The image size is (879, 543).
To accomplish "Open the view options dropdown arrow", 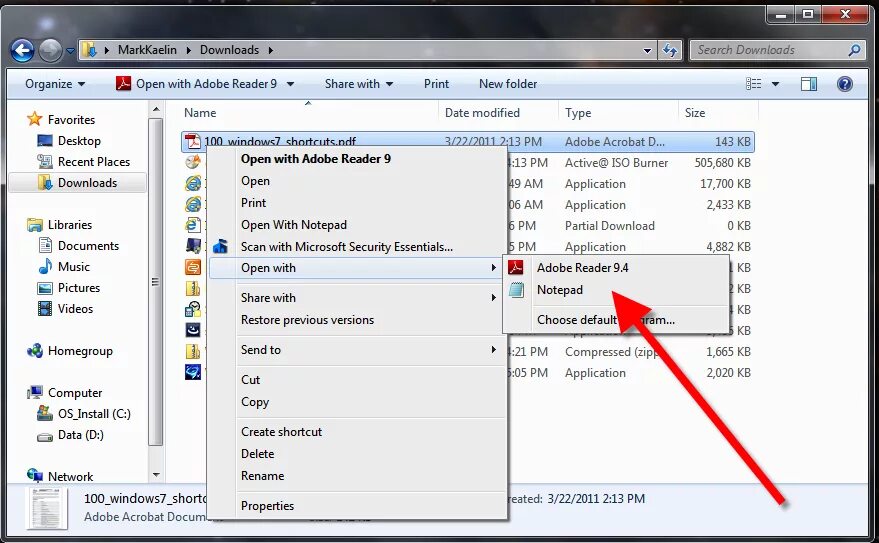I will [x=775, y=84].
